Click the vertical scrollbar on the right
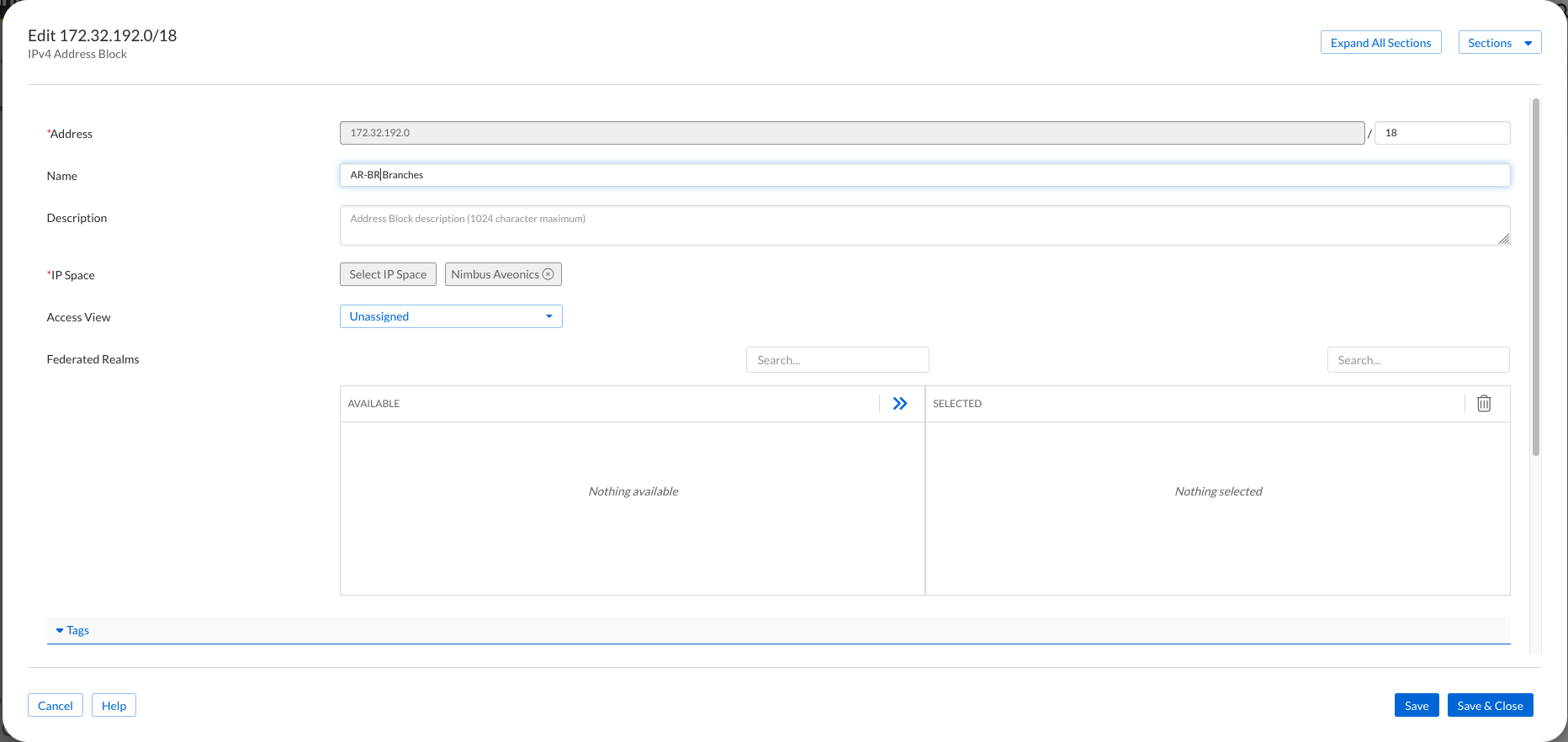1568x742 pixels. 1535,278
